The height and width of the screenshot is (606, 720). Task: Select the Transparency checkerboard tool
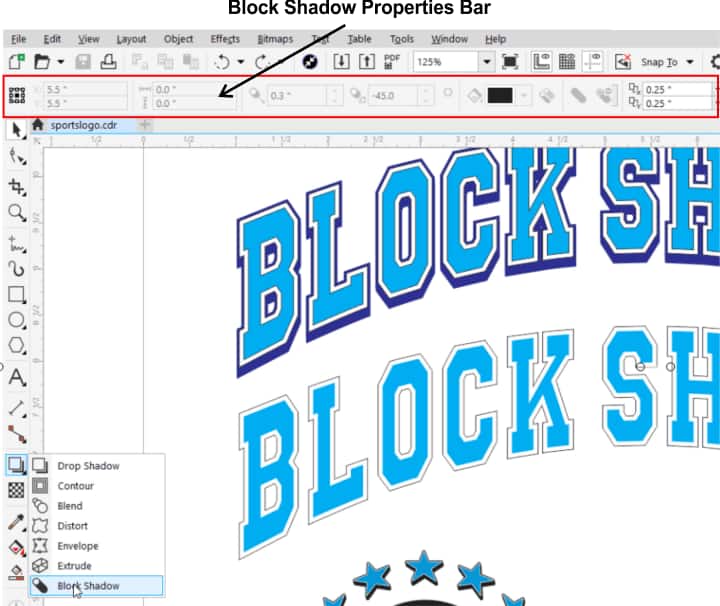pos(16,490)
